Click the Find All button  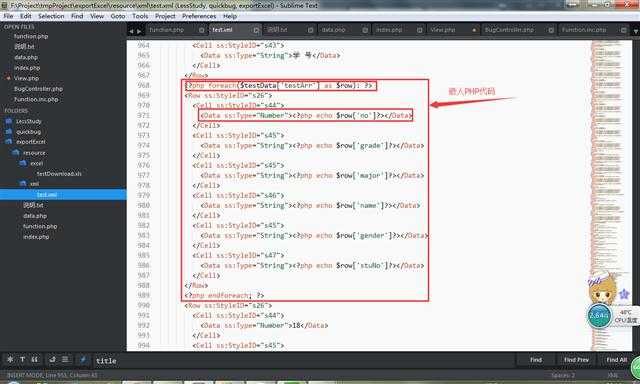616,360
